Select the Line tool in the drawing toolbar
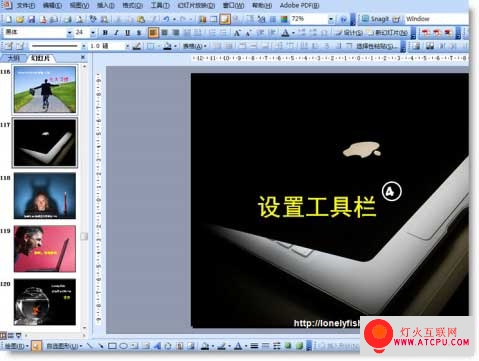479x361 pixels. coord(89,346)
